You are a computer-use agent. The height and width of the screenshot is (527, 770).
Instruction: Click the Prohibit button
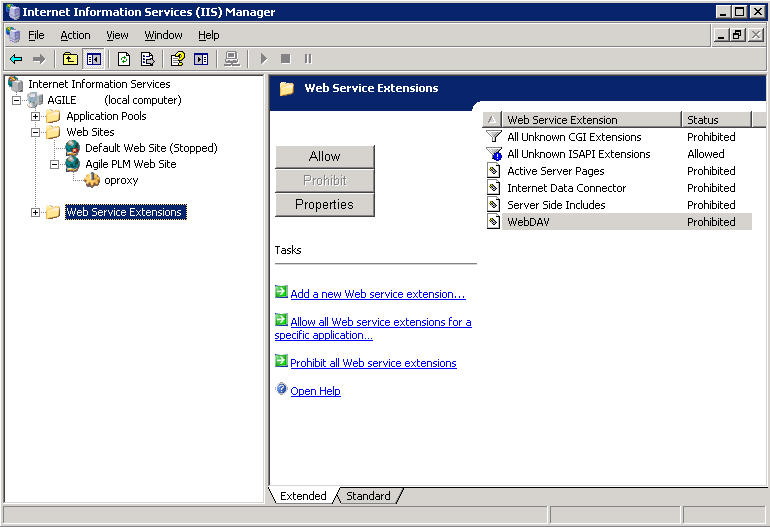click(325, 180)
